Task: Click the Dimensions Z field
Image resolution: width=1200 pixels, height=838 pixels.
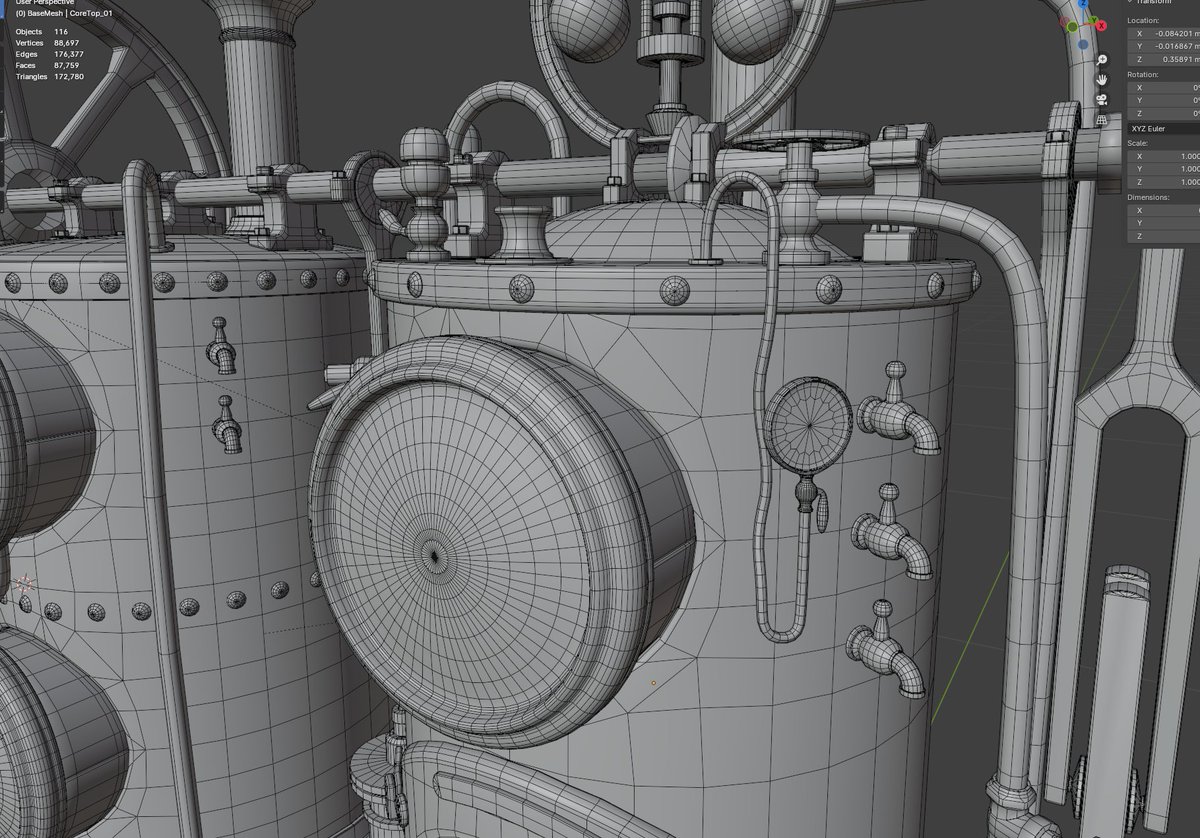Action: coord(1164,237)
